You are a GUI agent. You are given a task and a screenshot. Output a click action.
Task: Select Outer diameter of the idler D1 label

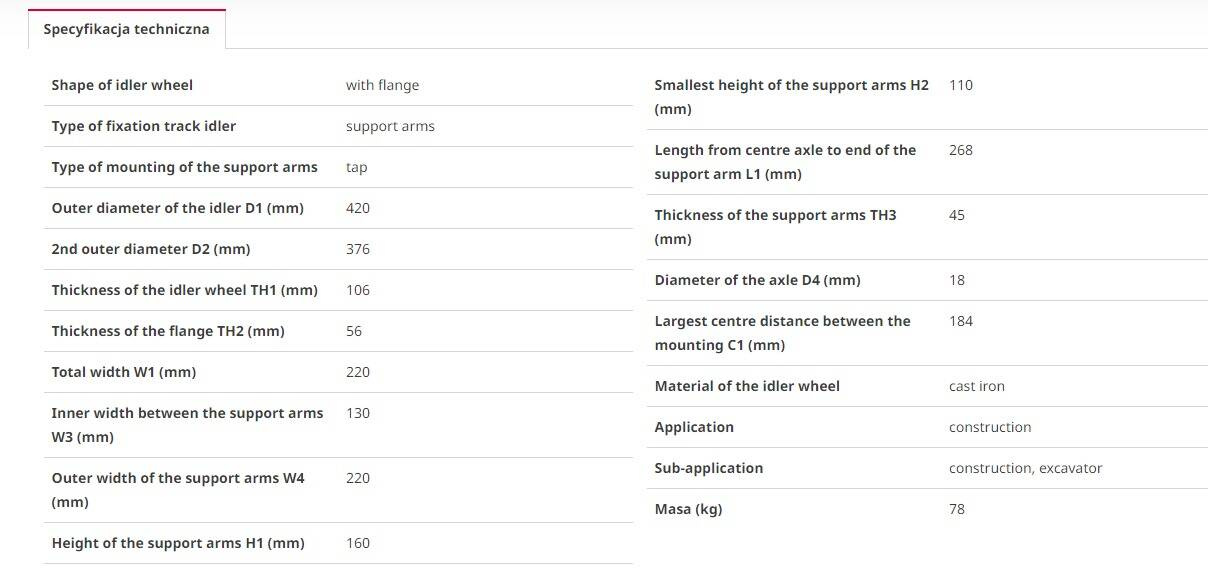178,208
